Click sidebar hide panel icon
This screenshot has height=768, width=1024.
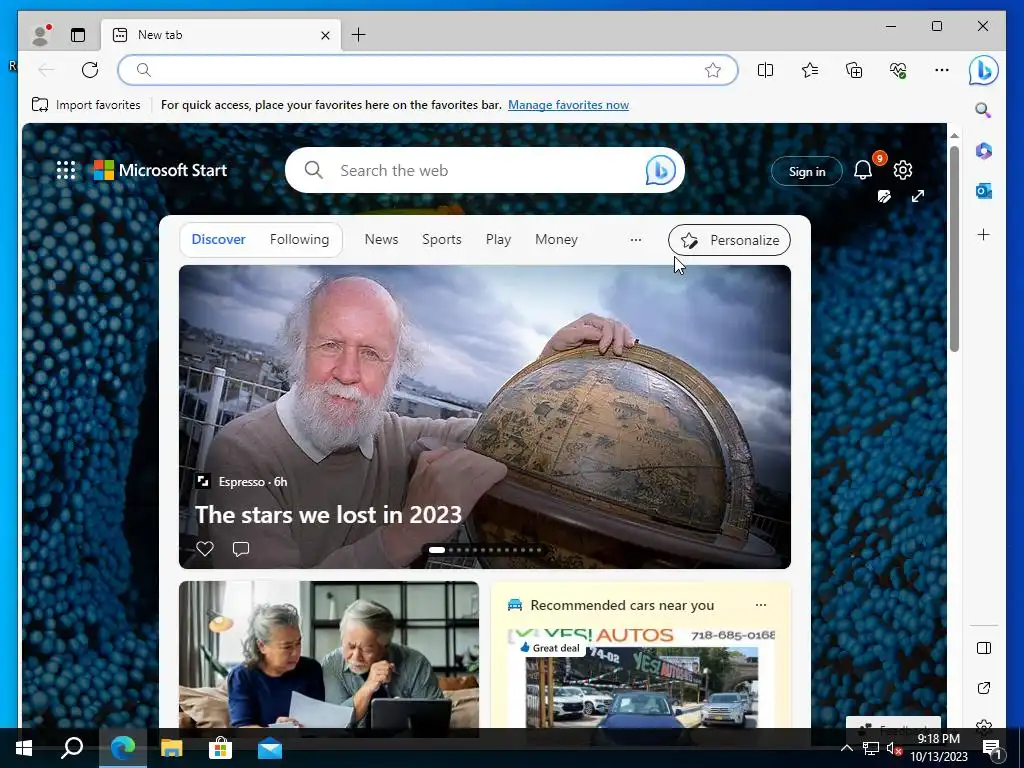pos(984,648)
